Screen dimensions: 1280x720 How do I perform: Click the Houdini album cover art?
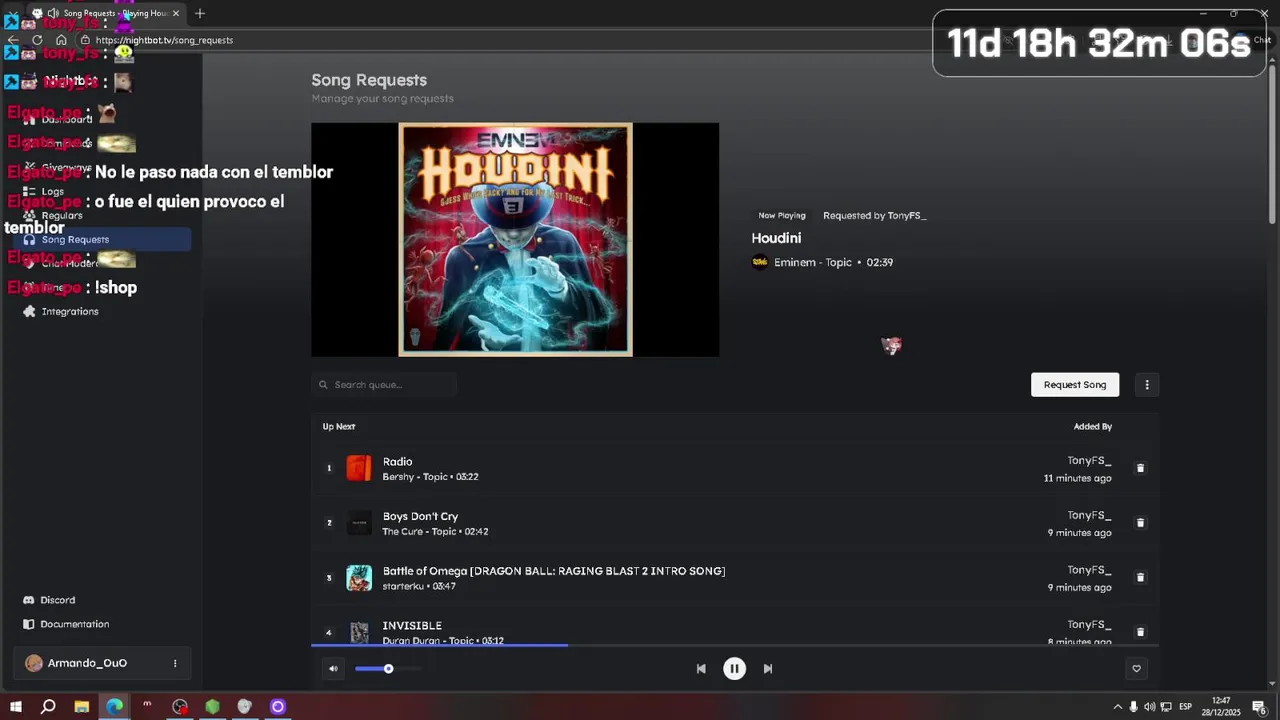515,239
